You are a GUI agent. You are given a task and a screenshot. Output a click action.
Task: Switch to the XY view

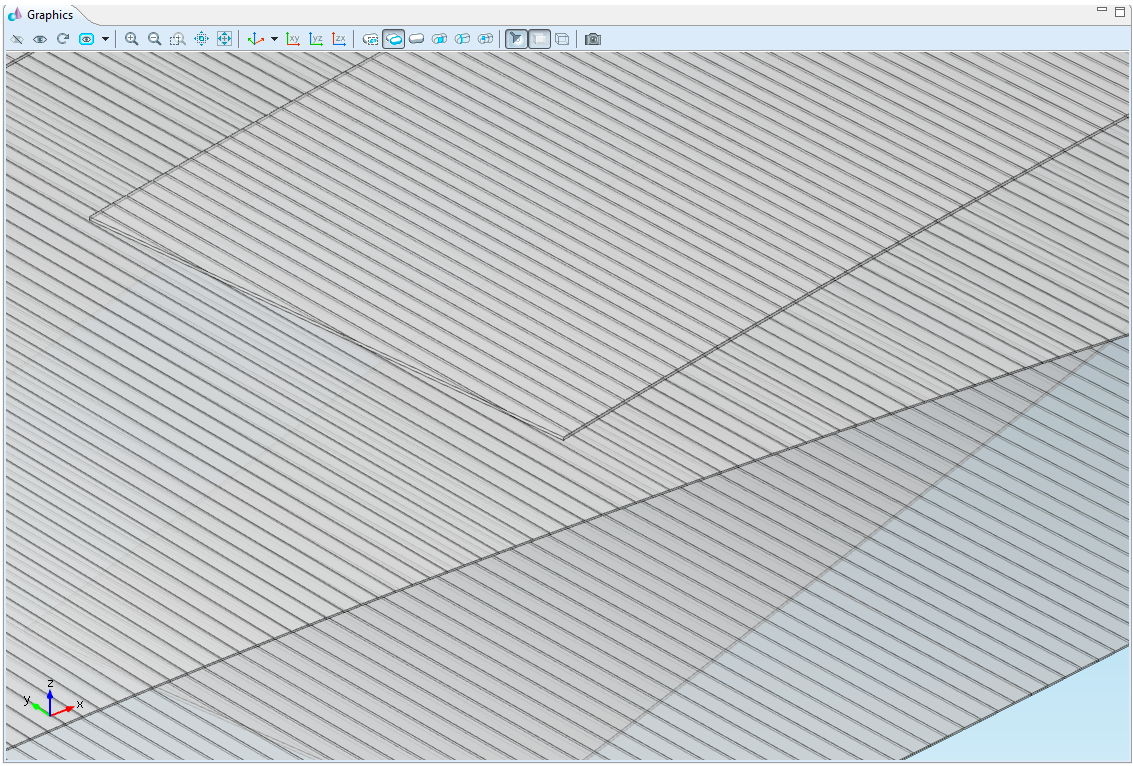pos(293,39)
